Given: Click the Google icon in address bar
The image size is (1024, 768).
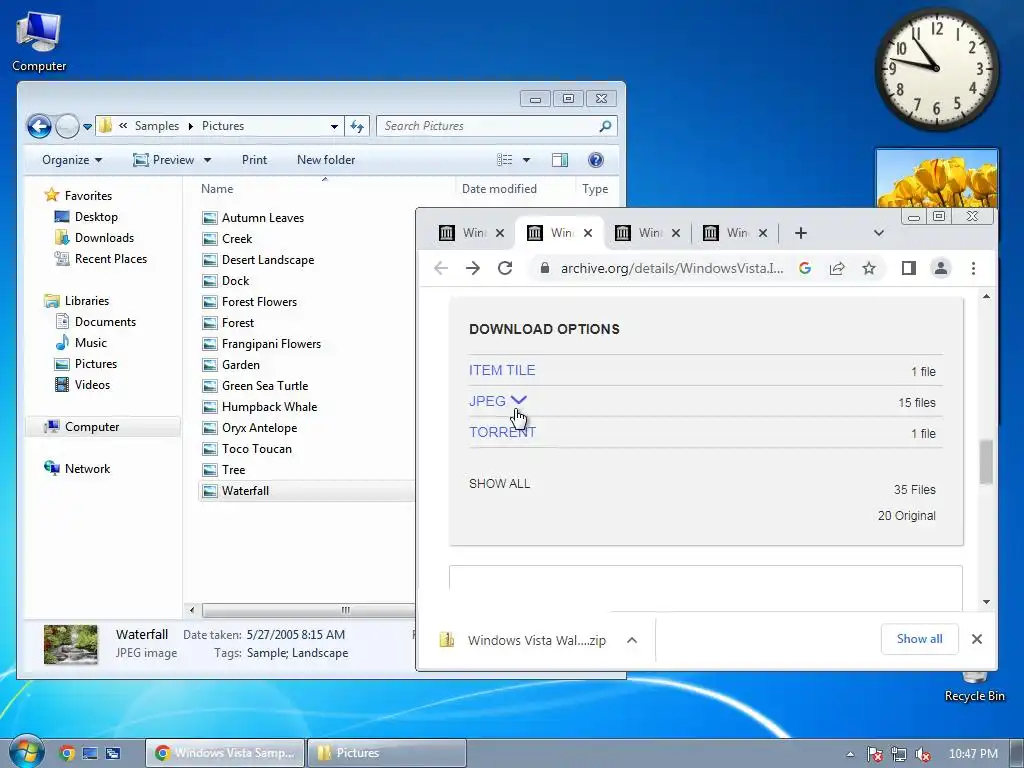Looking at the screenshot, I should [805, 268].
